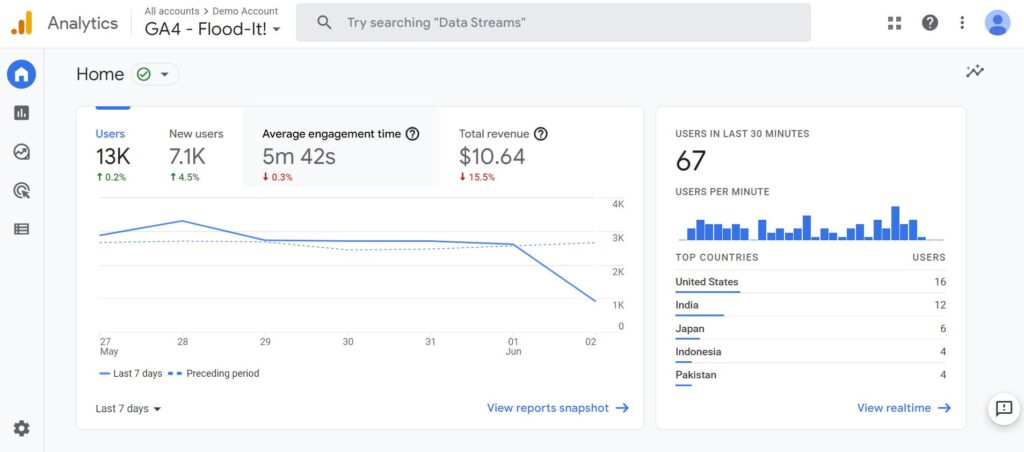Open the Advertising icon in sidebar
Image resolution: width=1024 pixels, height=452 pixels.
click(x=21, y=190)
